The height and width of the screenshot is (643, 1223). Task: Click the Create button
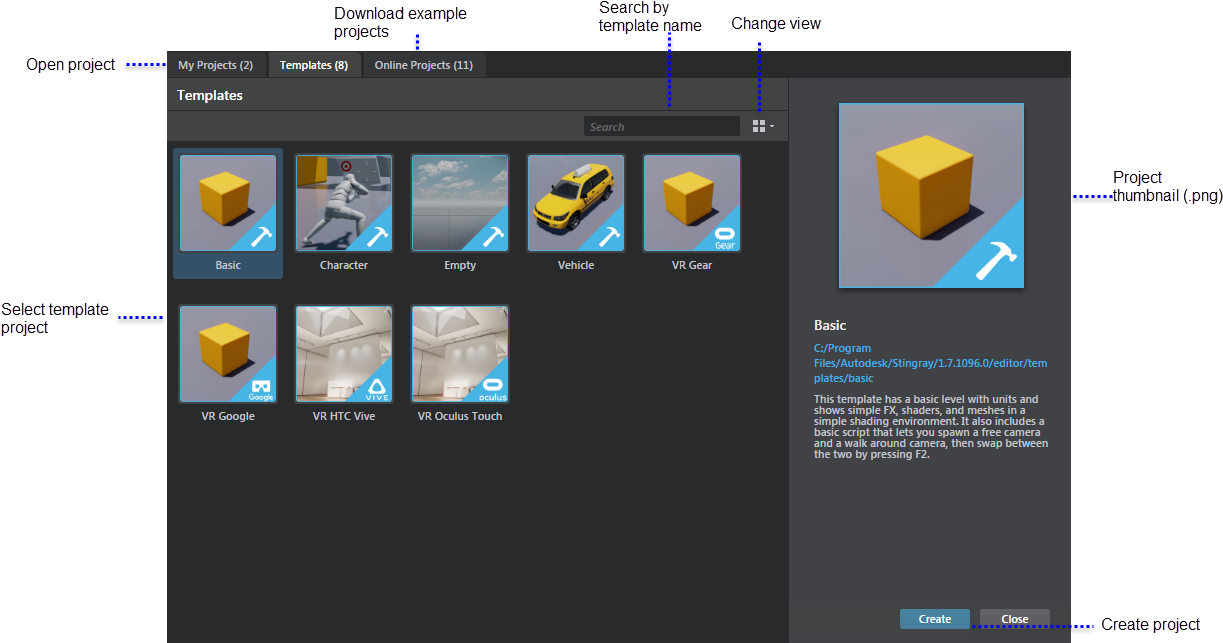935,619
